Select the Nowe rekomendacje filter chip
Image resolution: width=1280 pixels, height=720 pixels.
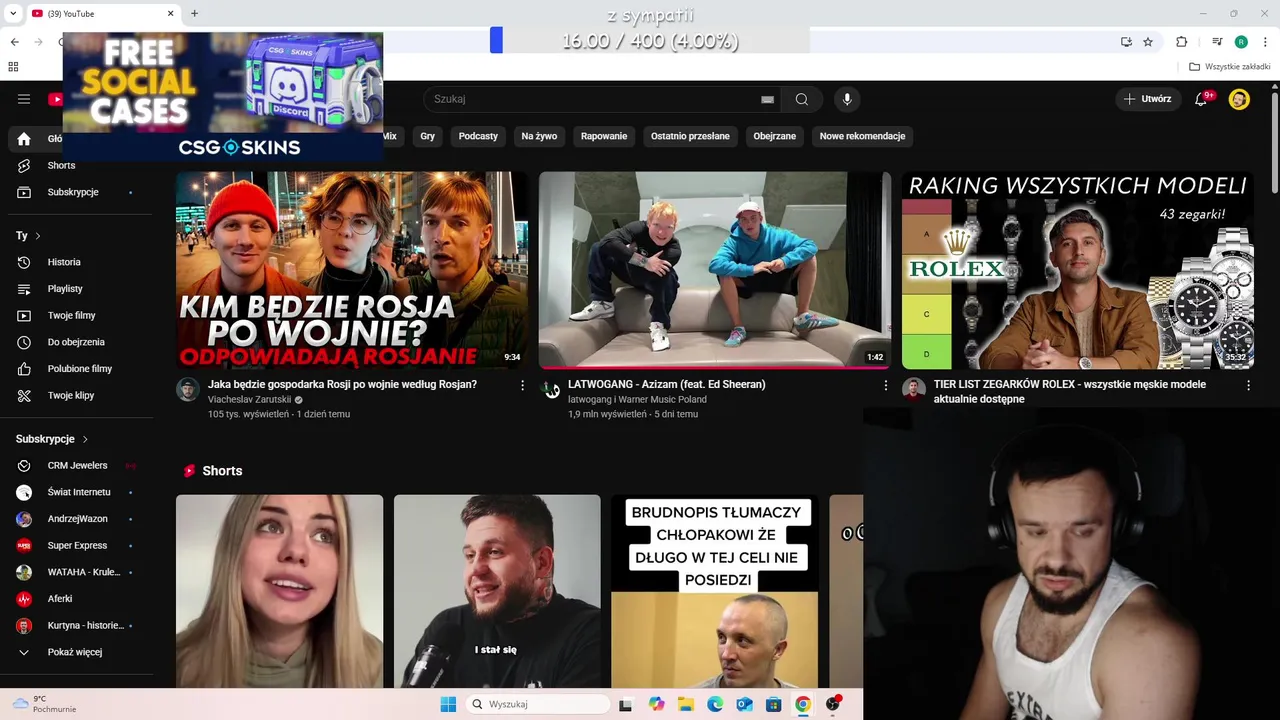click(862, 136)
